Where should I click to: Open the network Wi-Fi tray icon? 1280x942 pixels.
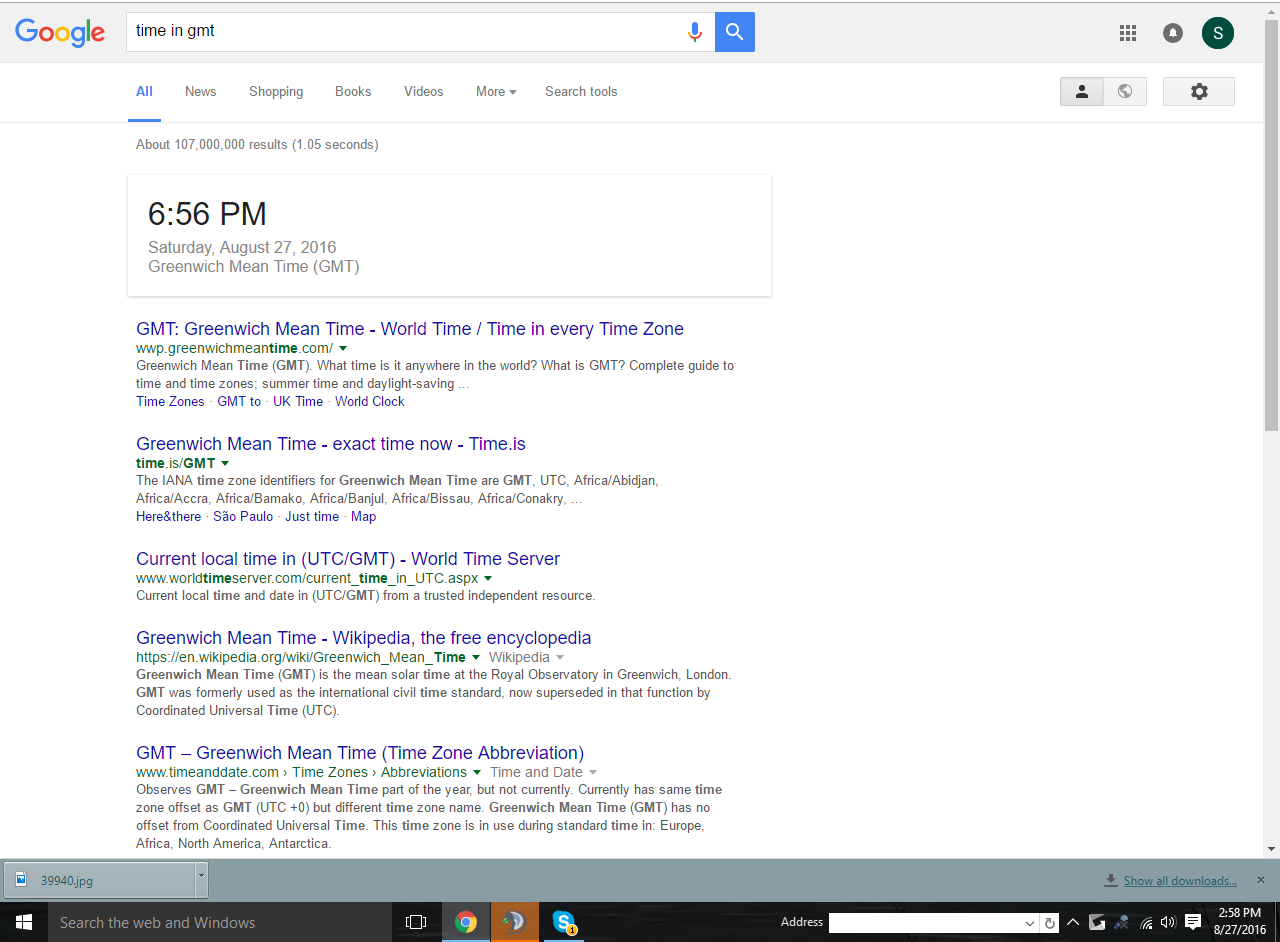pyautogui.click(x=1146, y=922)
